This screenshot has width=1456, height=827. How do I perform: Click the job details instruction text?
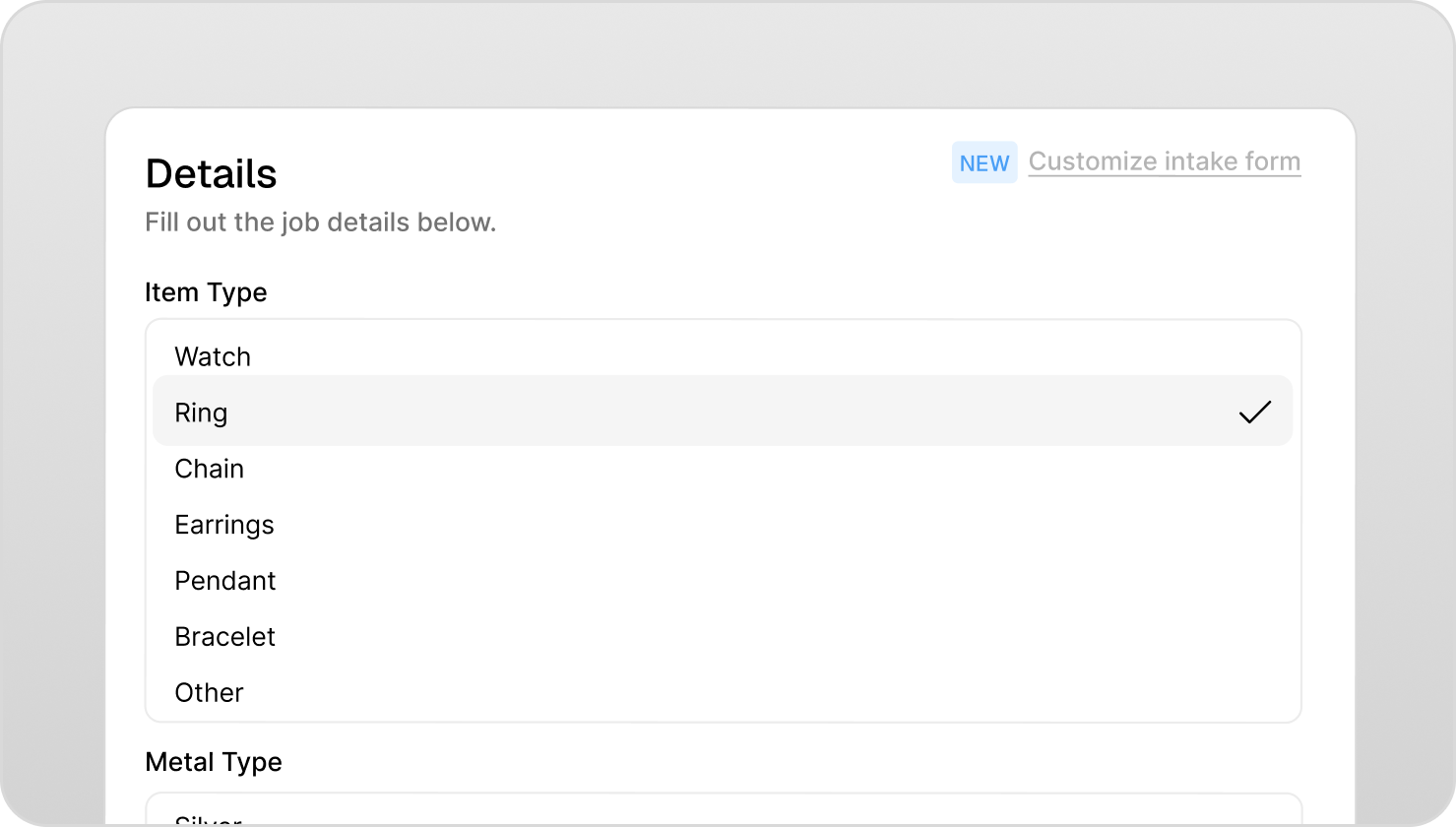coord(321,222)
